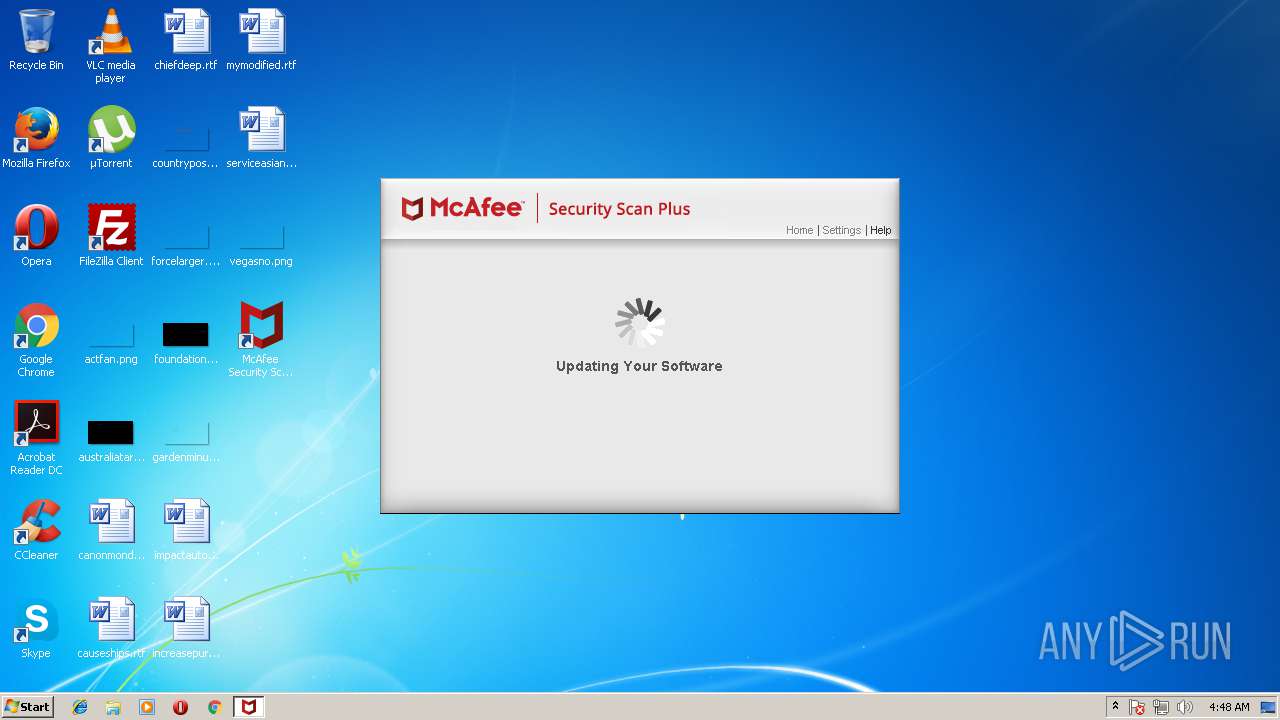Select the mymodified.rtf document
The image size is (1280, 720).
click(x=261, y=40)
